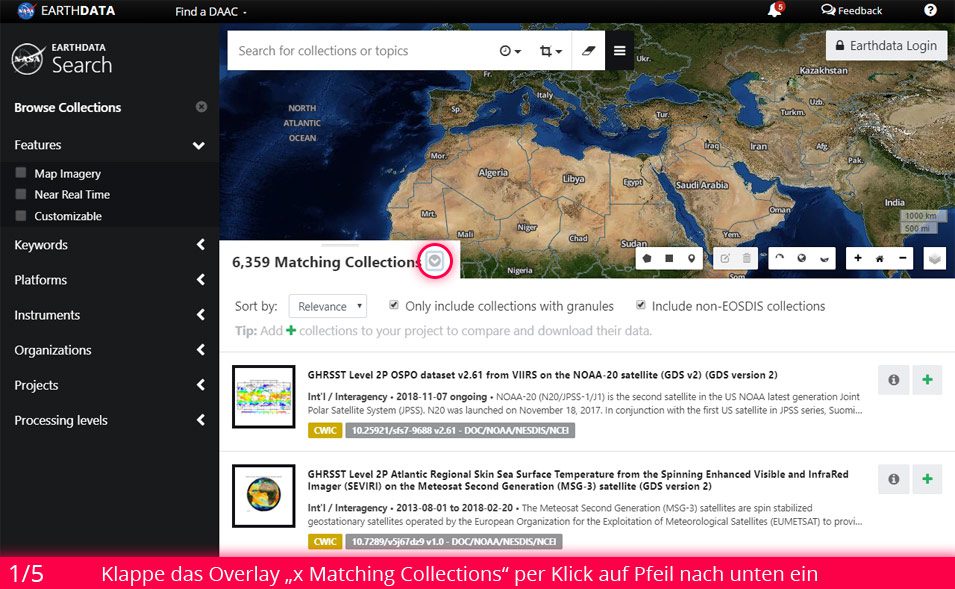Open the Find a DAAC menu

(211, 11)
